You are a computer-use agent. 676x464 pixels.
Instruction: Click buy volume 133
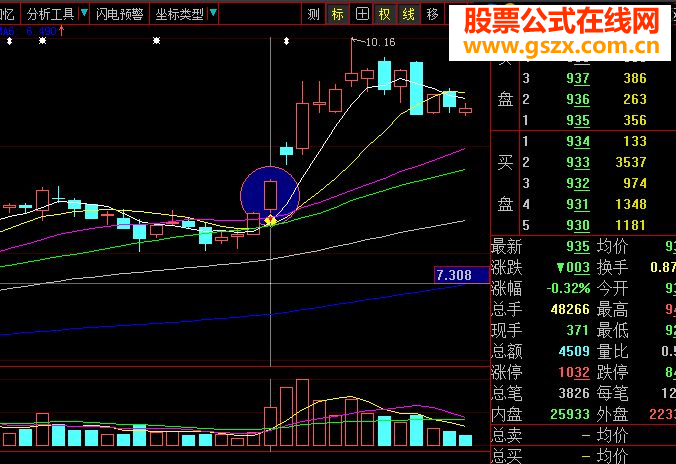[635, 141]
